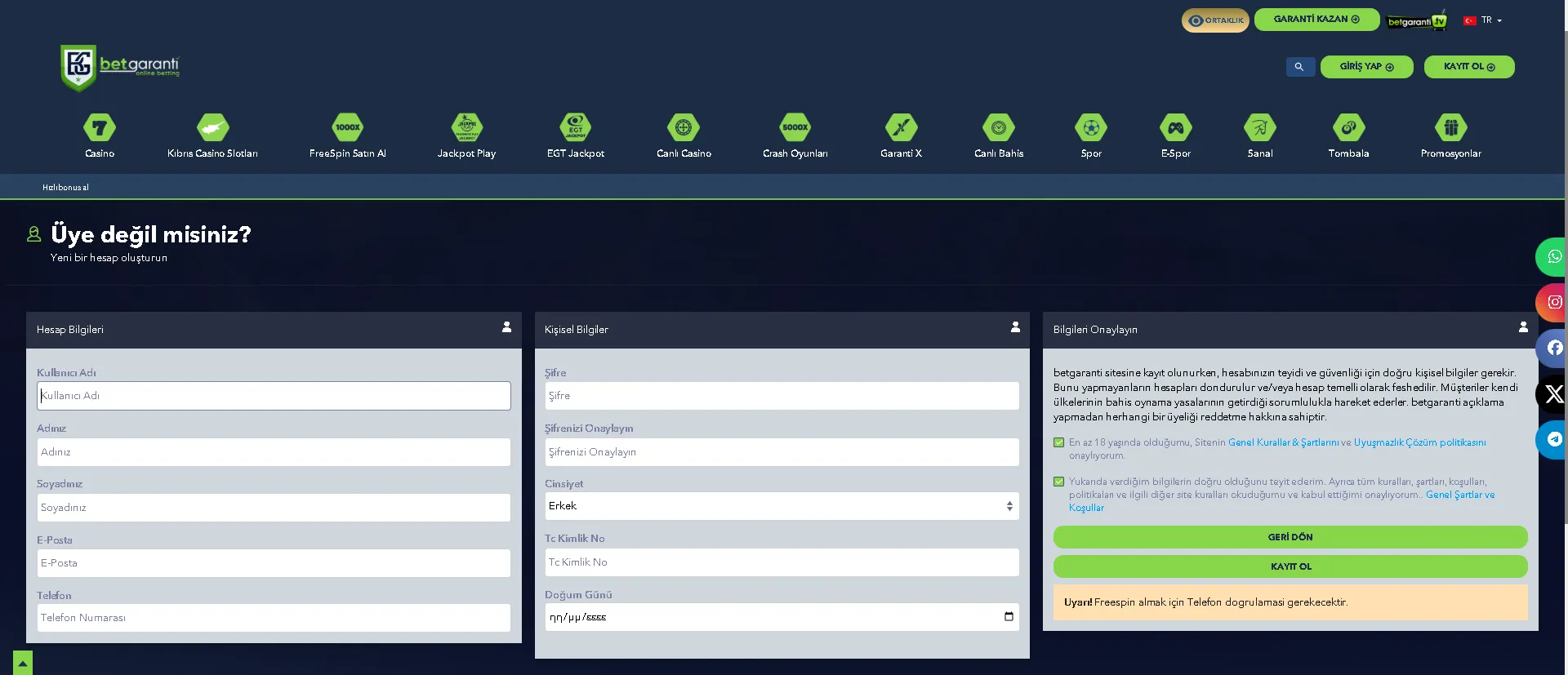Click the GERİ DÖN button
Image resolution: width=1568 pixels, height=675 pixels.
point(1290,537)
